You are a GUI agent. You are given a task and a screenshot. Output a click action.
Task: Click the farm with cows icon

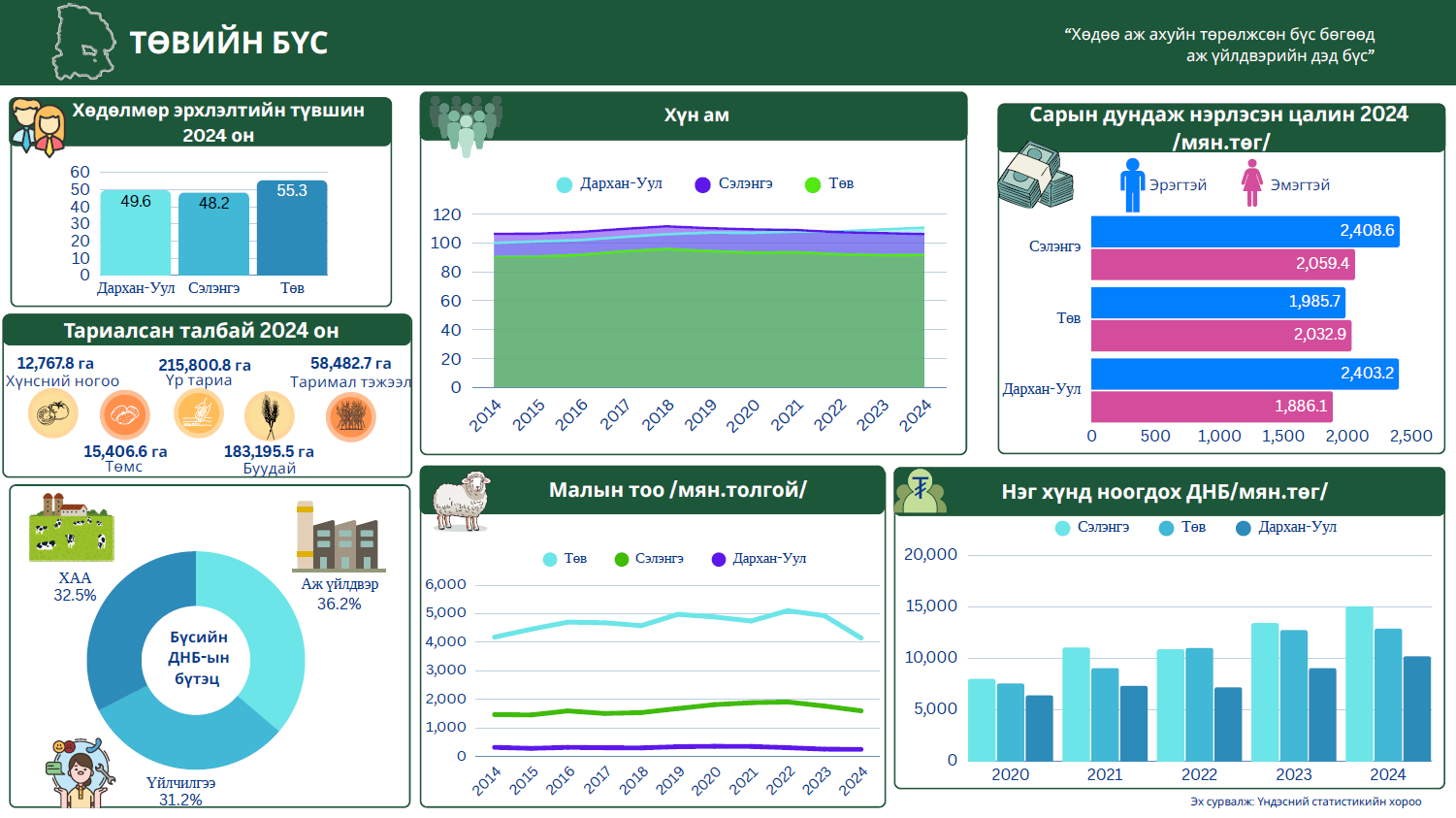(72, 527)
